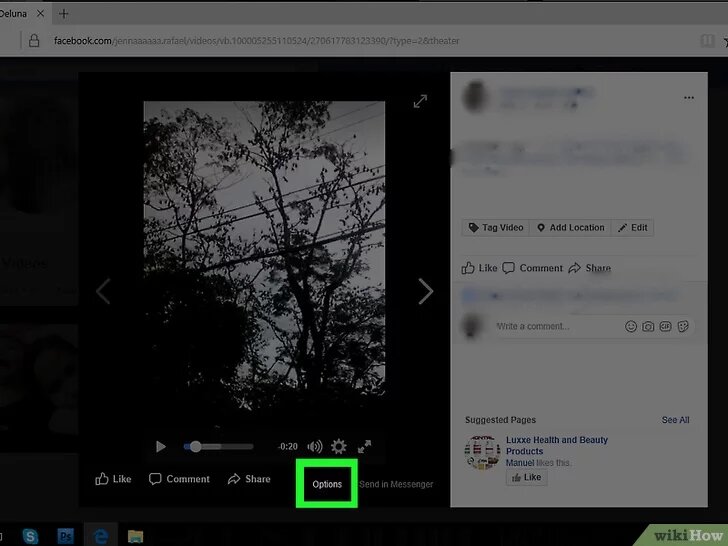See All suggested pages
Viewport: 728px width, 546px height.
pyautogui.click(x=676, y=420)
